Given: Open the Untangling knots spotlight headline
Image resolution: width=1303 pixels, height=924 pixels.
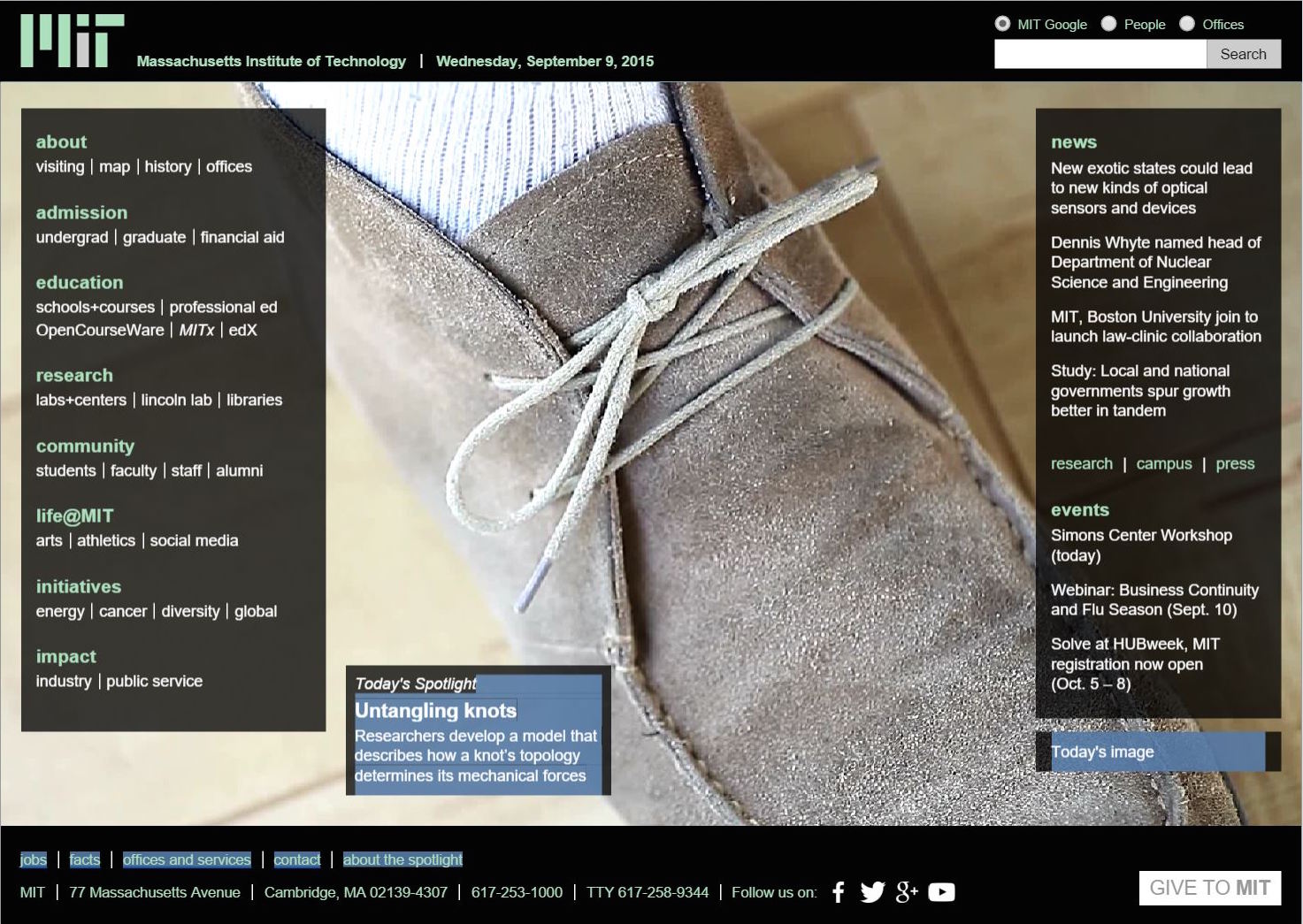Looking at the screenshot, I should (x=435, y=710).
